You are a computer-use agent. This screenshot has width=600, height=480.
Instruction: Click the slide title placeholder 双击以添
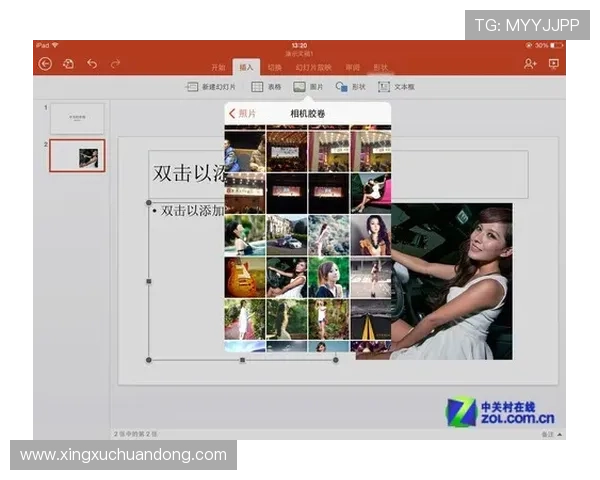point(189,173)
